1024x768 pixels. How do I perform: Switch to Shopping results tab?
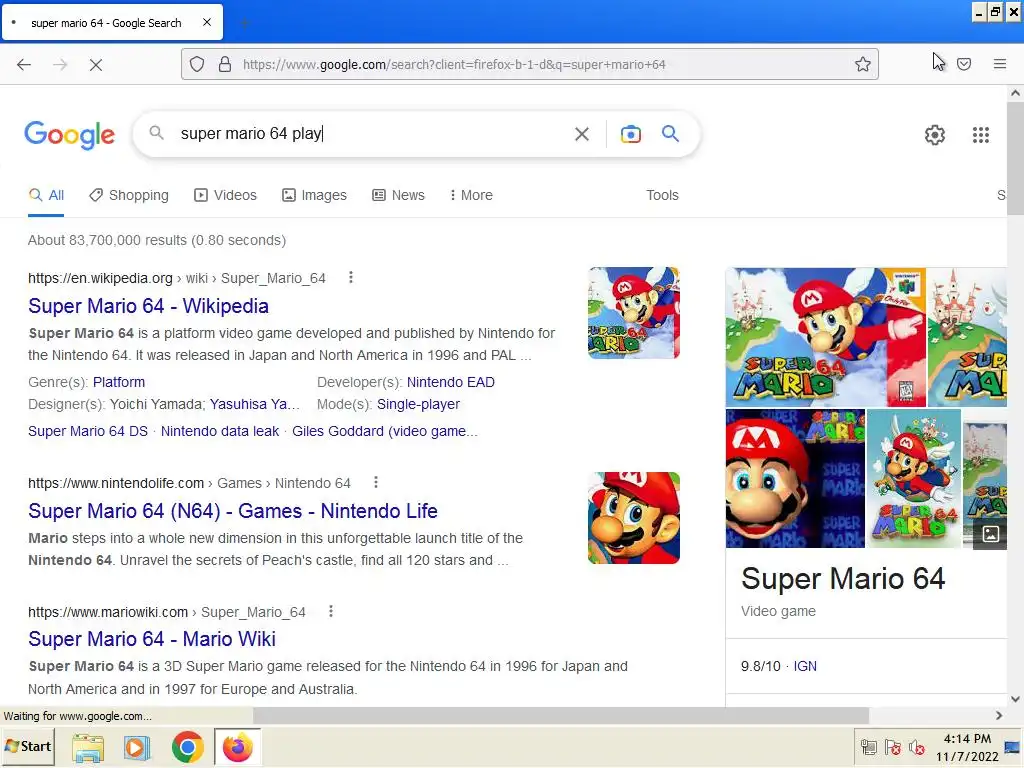pos(129,195)
